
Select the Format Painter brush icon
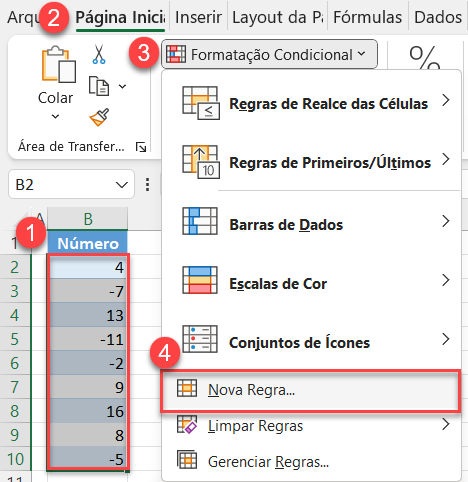(99, 117)
